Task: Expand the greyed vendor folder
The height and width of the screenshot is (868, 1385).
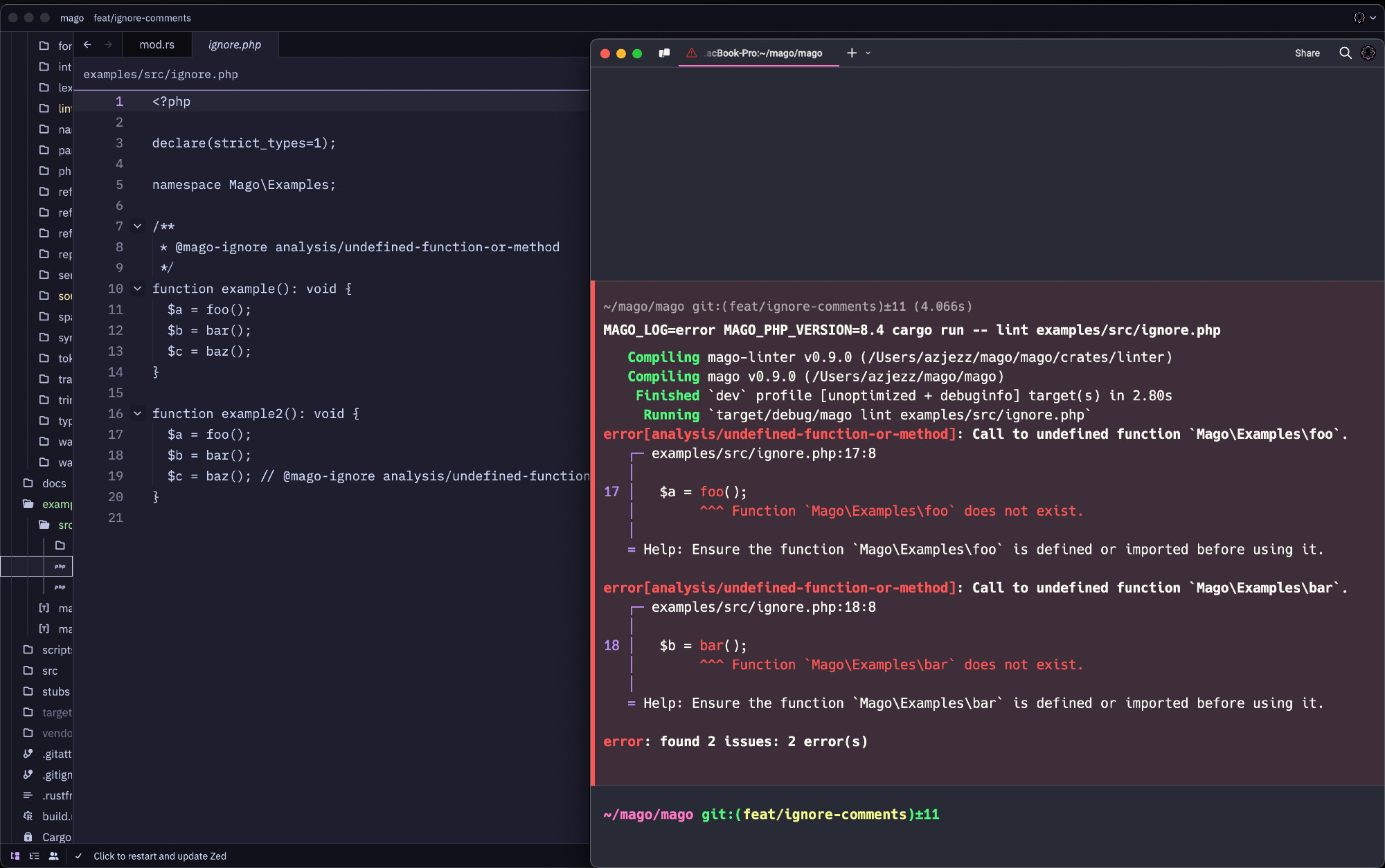Action: click(x=46, y=733)
